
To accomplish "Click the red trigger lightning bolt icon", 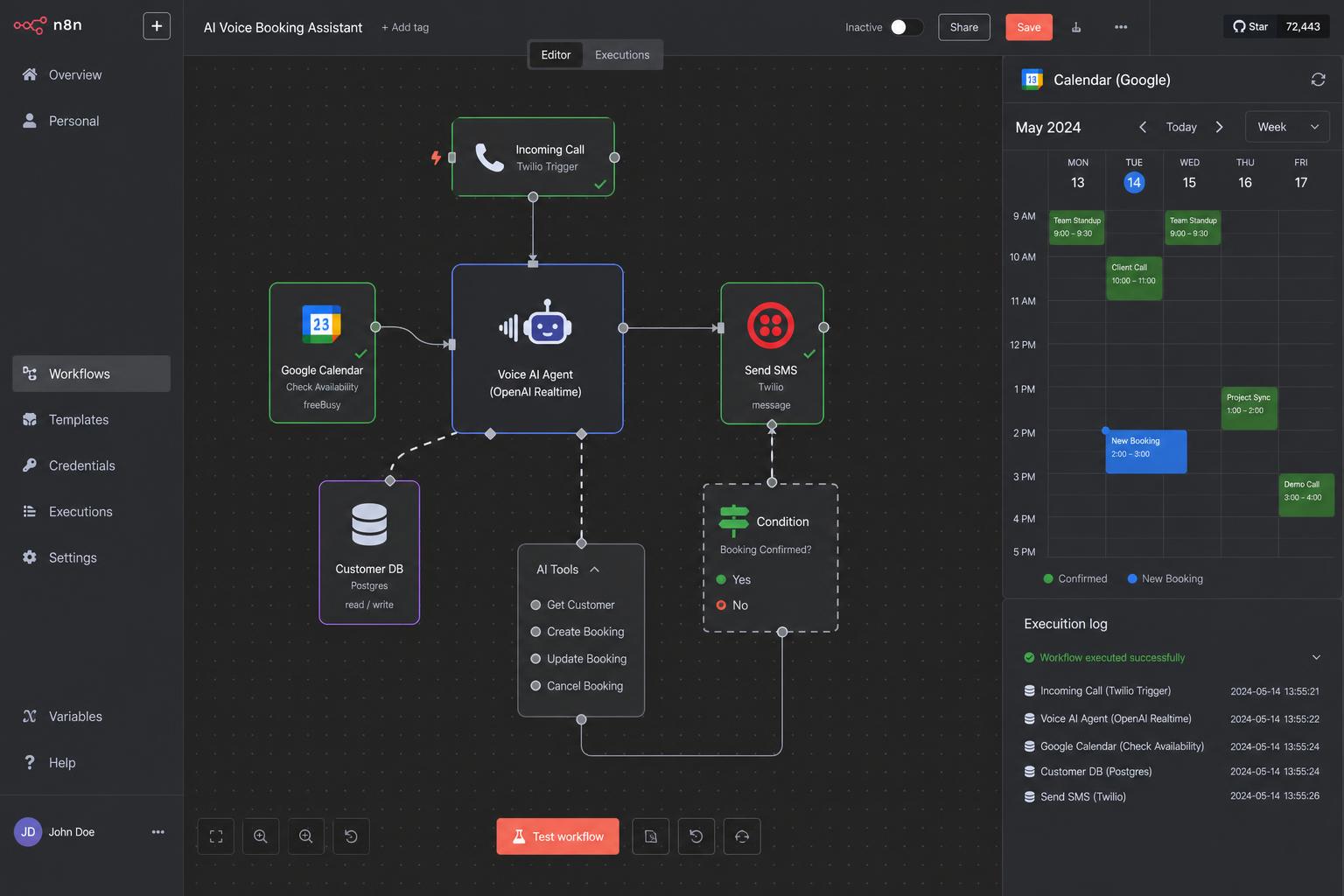I will (436, 157).
